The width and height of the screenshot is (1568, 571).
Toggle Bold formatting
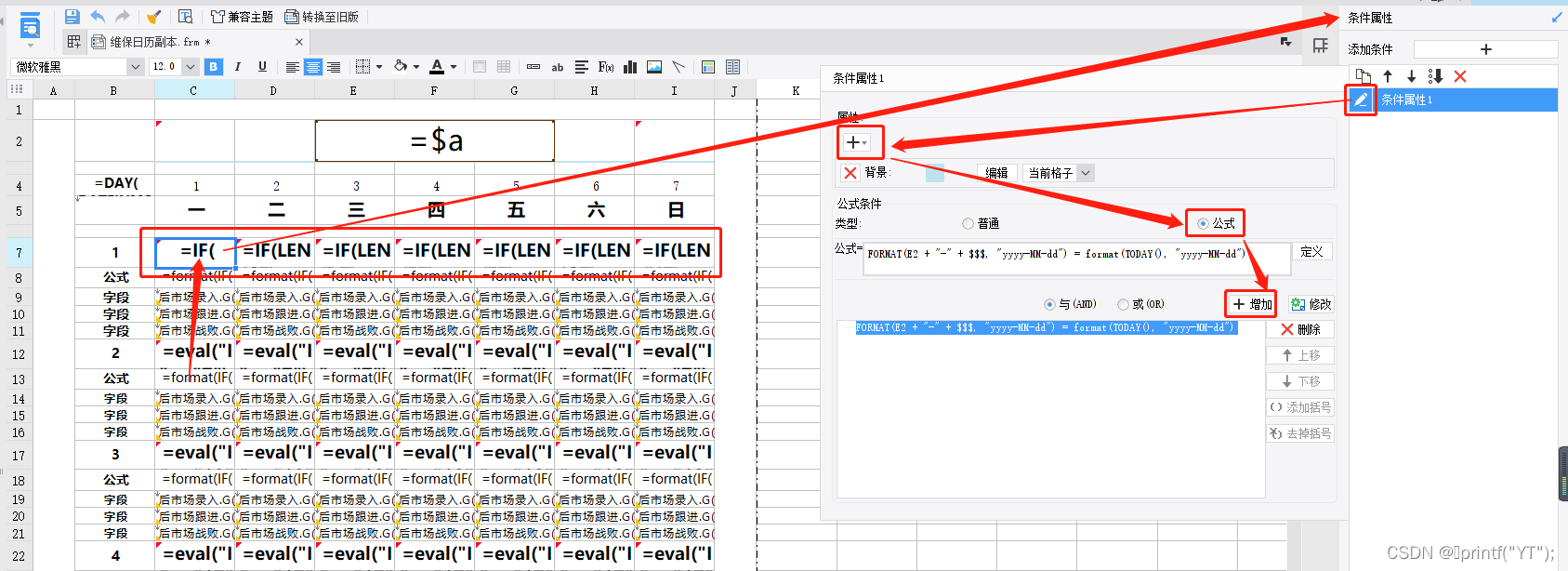214,67
